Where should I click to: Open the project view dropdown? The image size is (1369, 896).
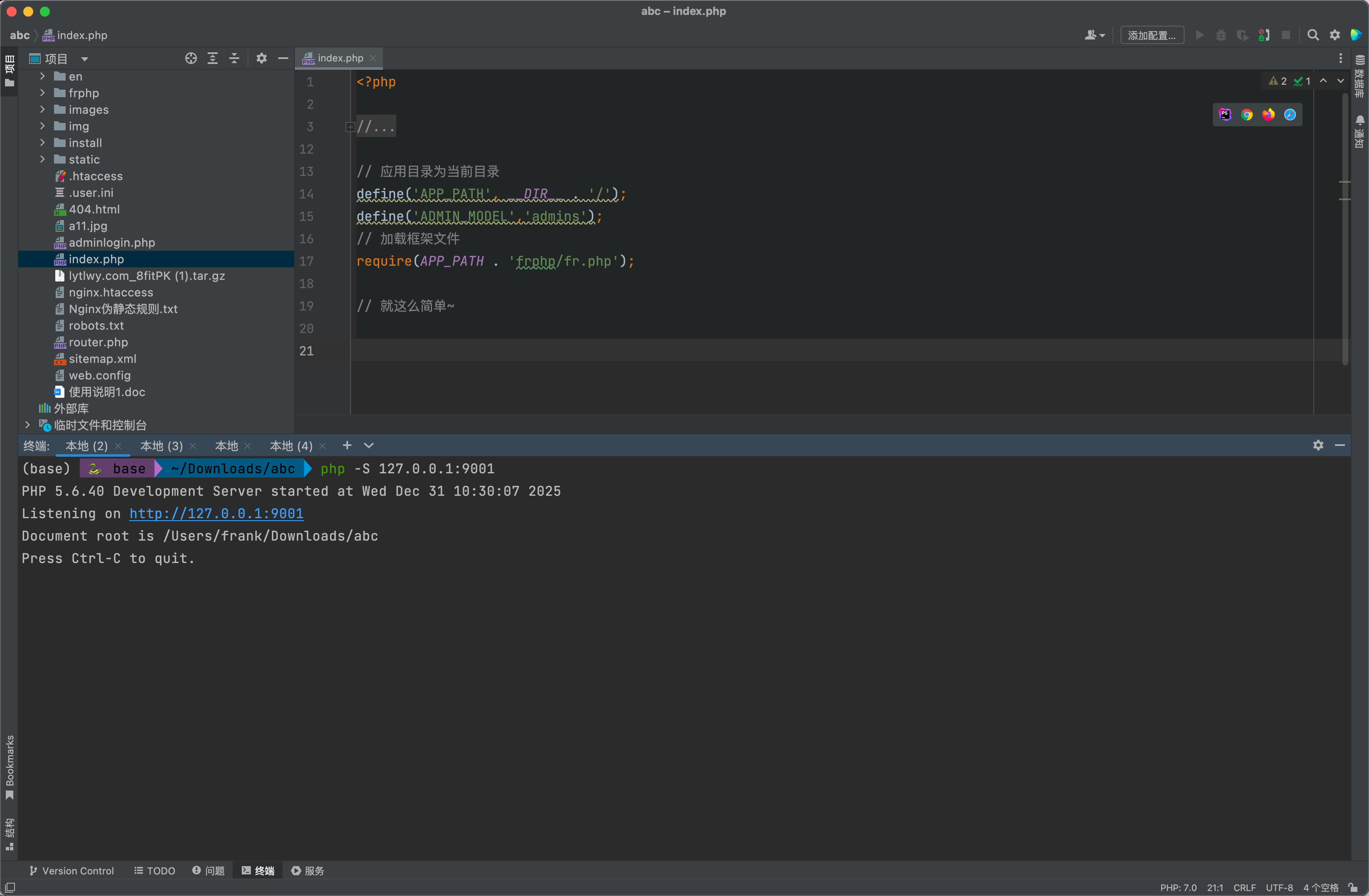point(85,59)
